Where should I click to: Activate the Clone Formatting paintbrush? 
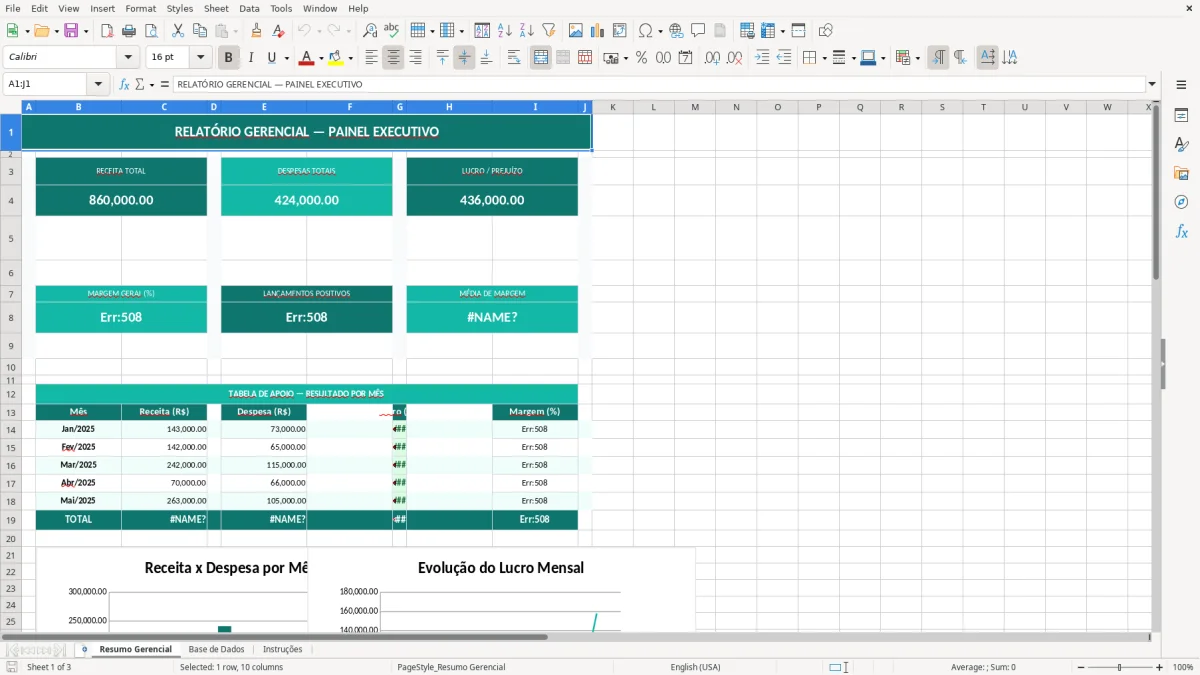click(257, 31)
